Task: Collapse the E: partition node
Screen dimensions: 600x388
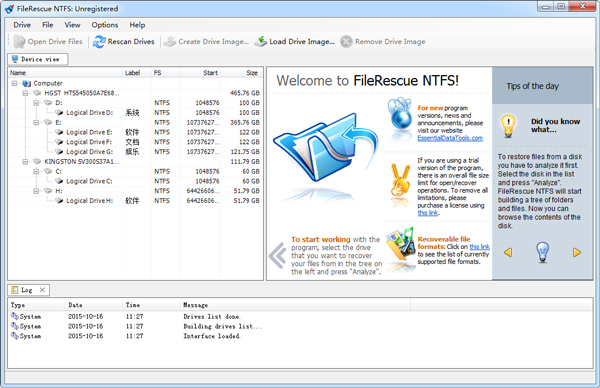Action: (36, 122)
